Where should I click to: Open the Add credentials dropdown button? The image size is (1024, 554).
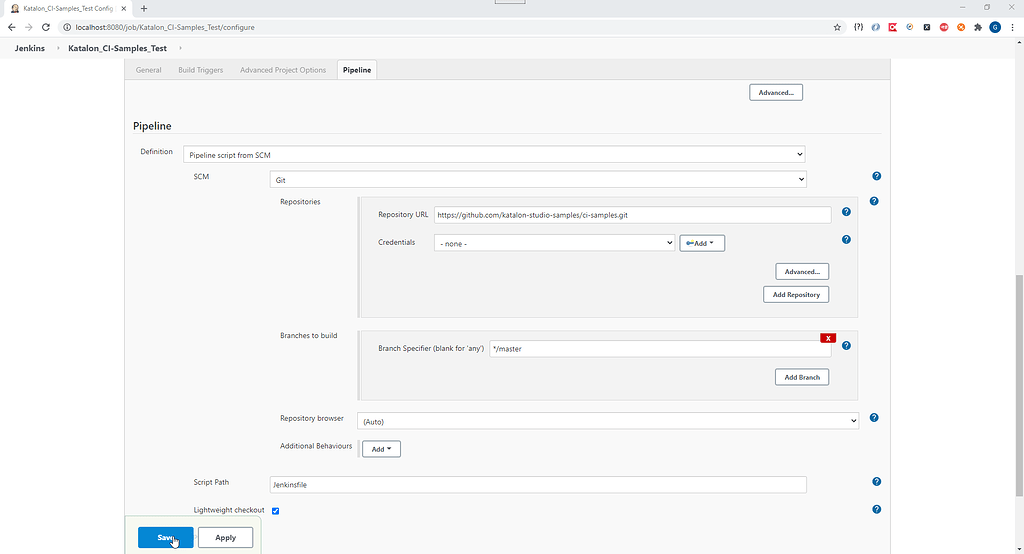702,243
